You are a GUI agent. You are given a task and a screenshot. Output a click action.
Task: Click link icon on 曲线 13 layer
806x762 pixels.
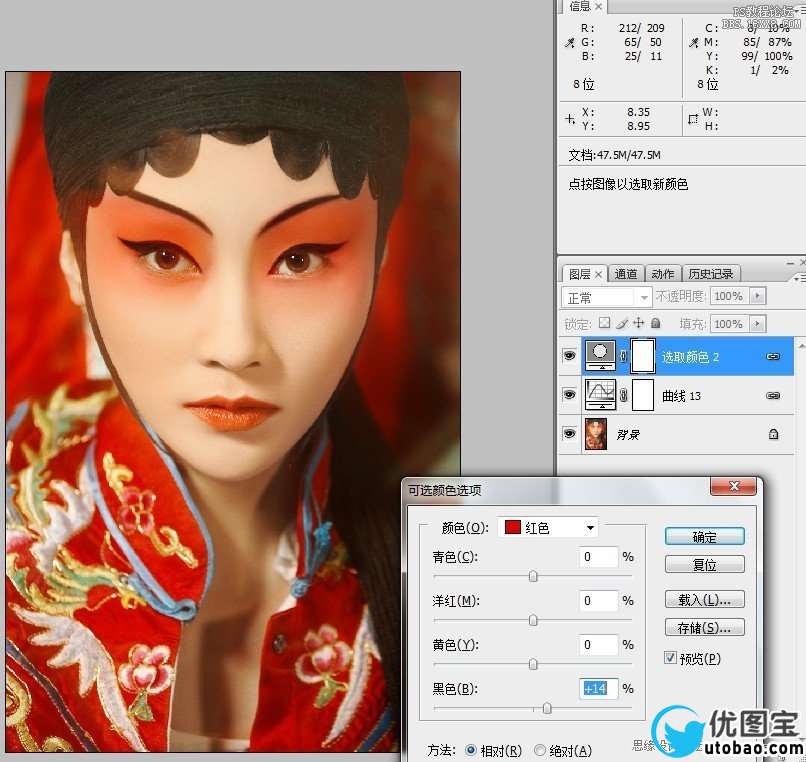[773, 395]
